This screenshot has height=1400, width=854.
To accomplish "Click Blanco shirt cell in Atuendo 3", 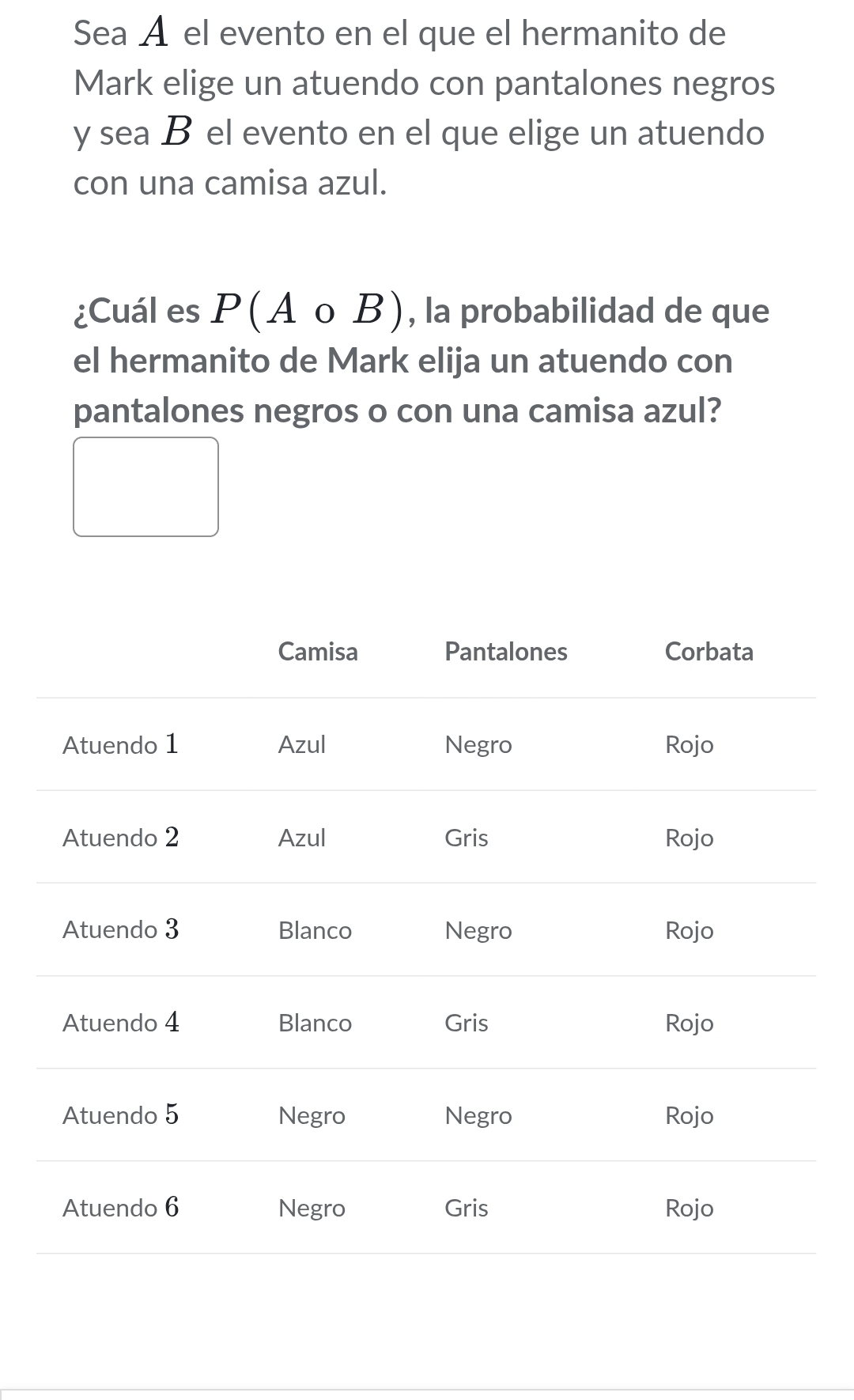I will (315, 930).
